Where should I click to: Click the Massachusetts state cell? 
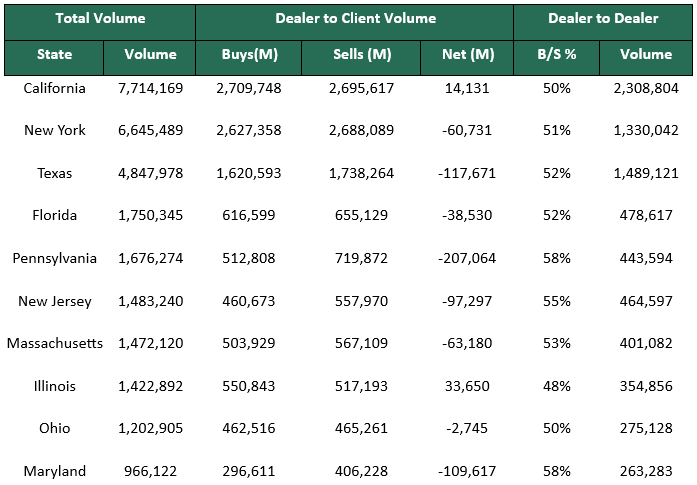[54, 343]
